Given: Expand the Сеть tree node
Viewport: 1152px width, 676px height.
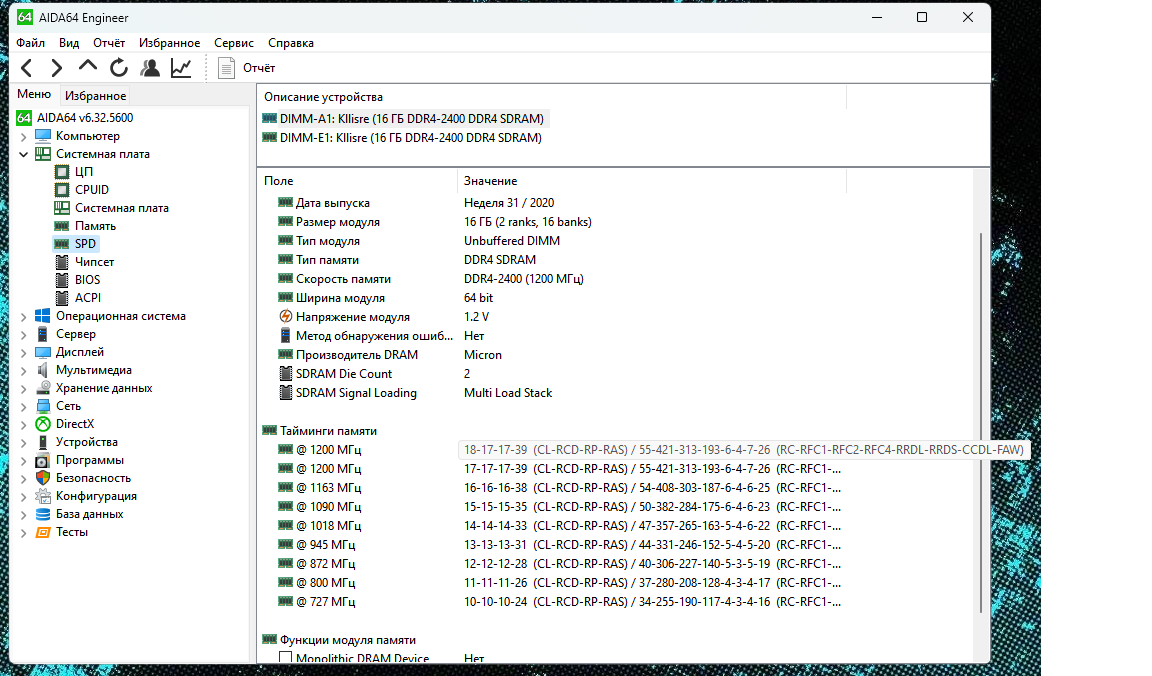Looking at the screenshot, I should [x=24, y=406].
